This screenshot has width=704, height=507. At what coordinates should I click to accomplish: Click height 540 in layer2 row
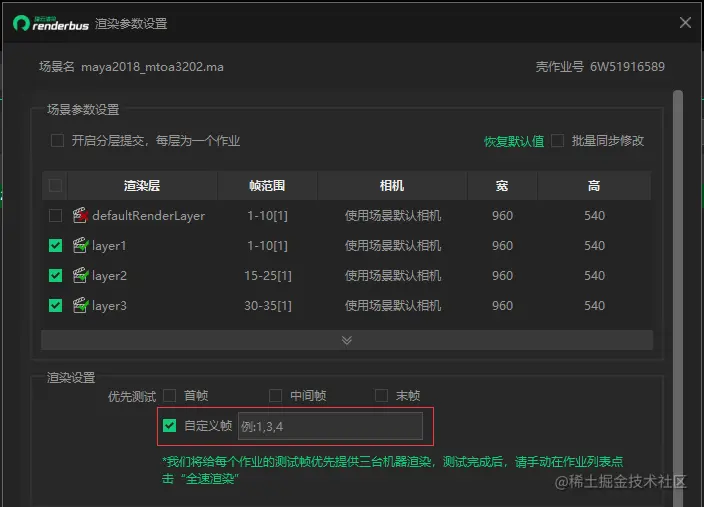(x=594, y=276)
